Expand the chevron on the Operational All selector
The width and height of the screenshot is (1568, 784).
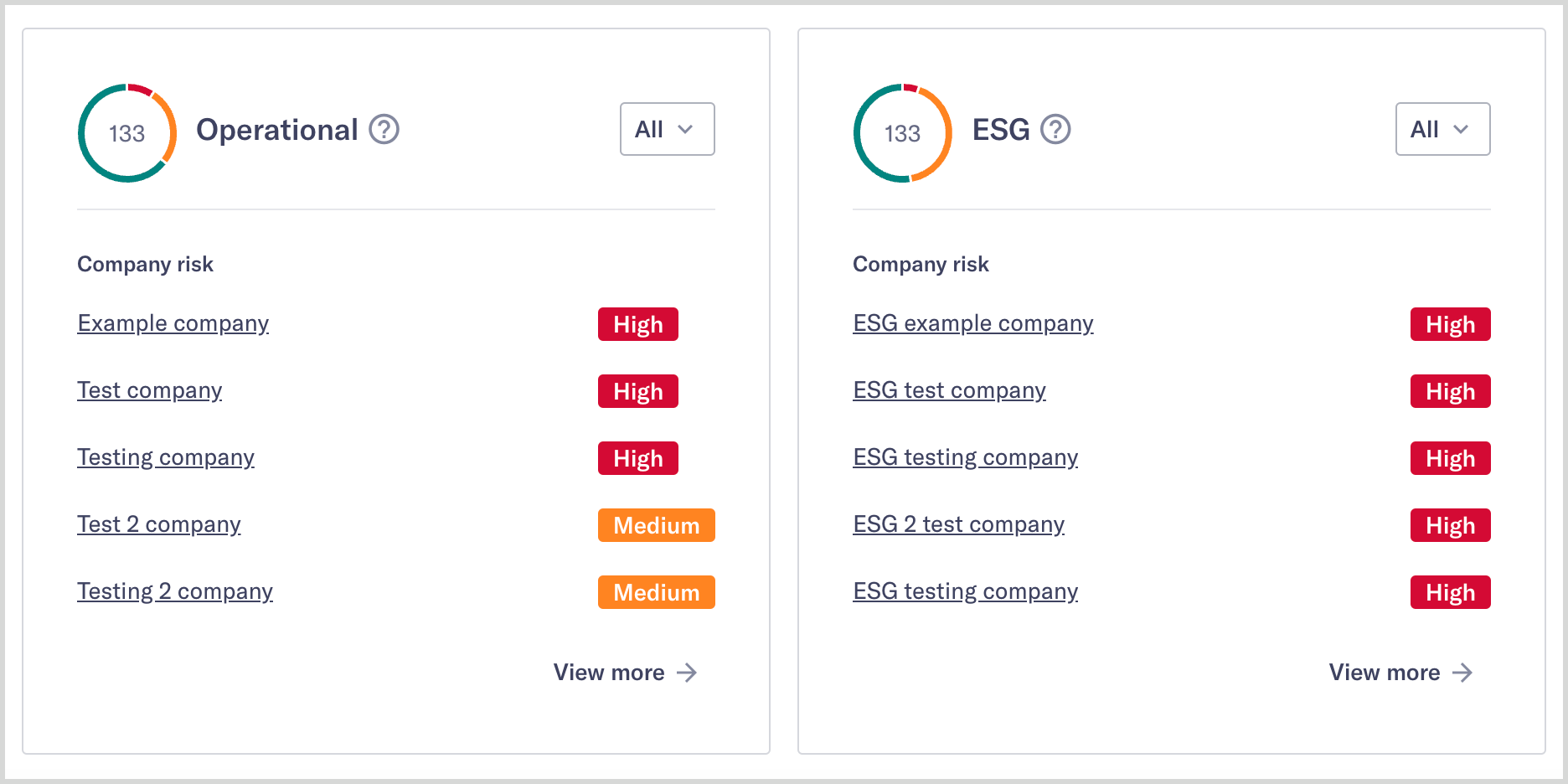[x=687, y=130]
